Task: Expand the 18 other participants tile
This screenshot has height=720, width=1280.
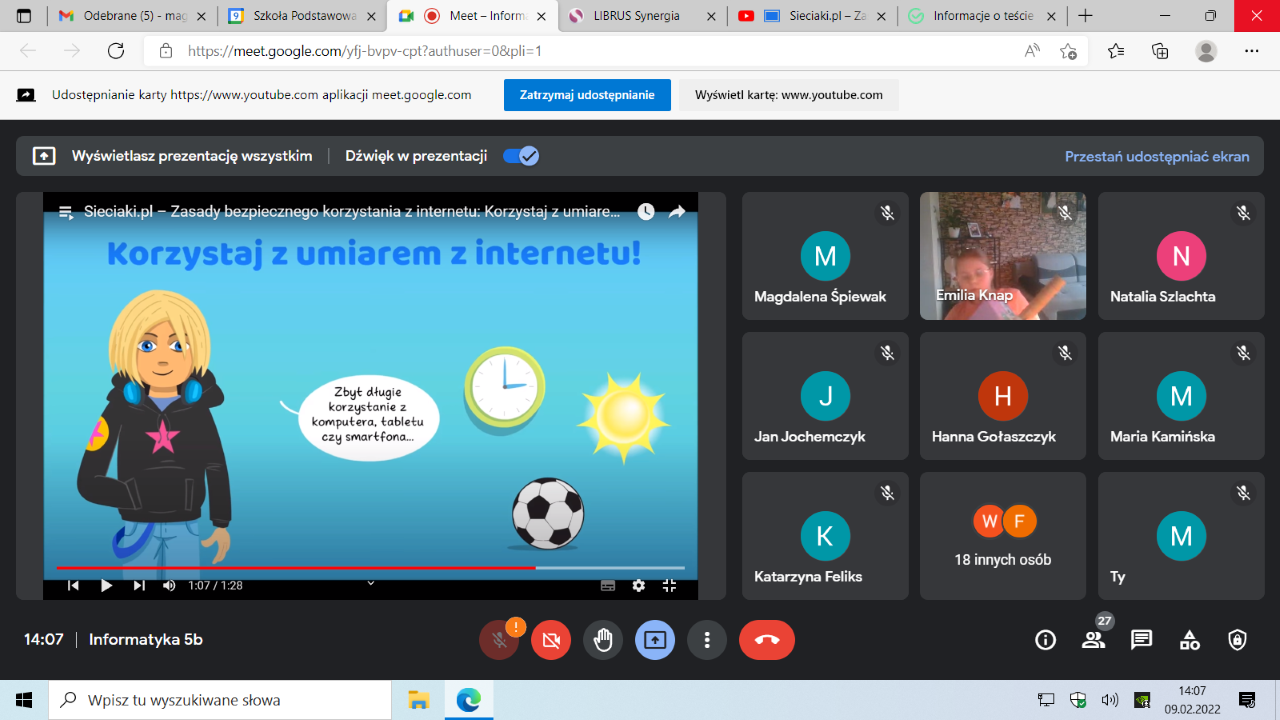Action: point(1002,536)
